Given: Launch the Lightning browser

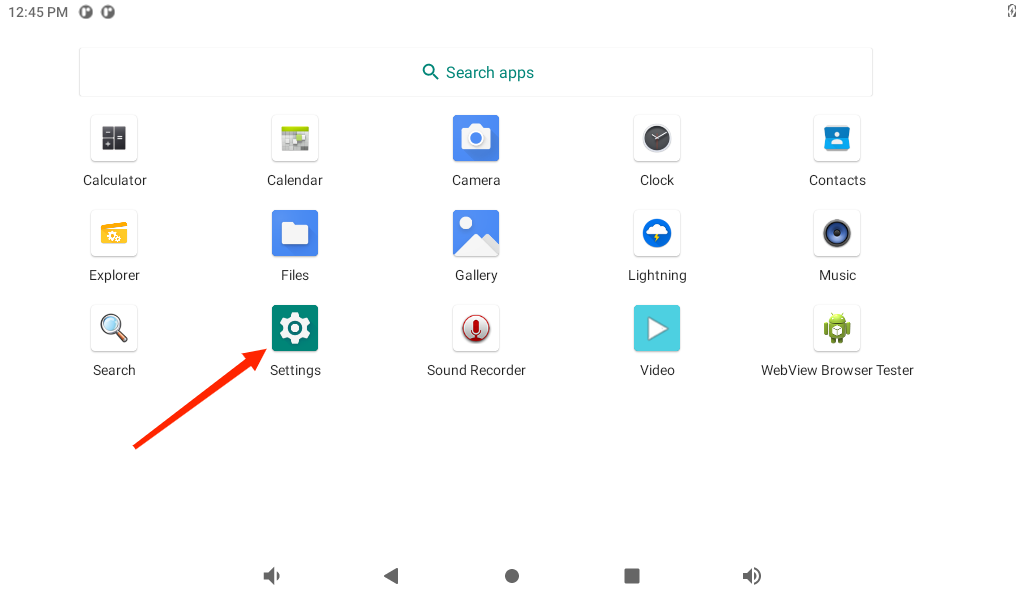Looking at the screenshot, I should point(657,233).
